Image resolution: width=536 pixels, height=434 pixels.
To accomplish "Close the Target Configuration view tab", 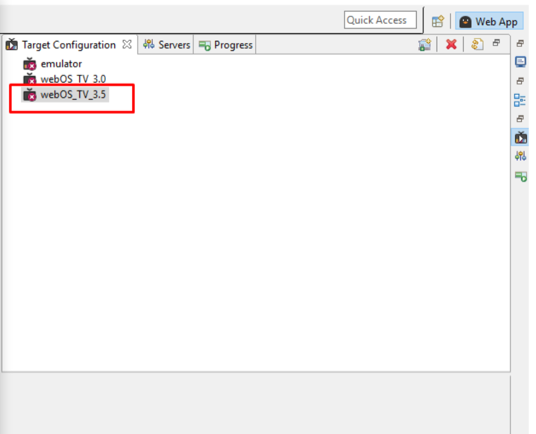I will pos(127,44).
